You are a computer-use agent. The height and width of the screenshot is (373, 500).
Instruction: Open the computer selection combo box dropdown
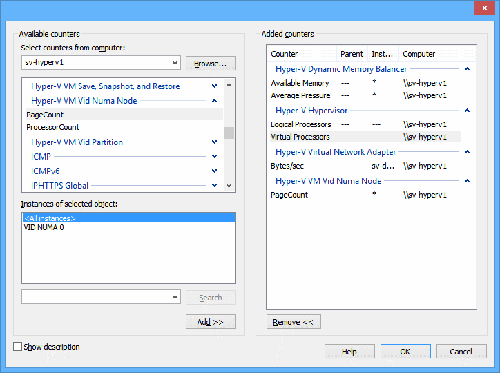pyautogui.click(x=175, y=63)
